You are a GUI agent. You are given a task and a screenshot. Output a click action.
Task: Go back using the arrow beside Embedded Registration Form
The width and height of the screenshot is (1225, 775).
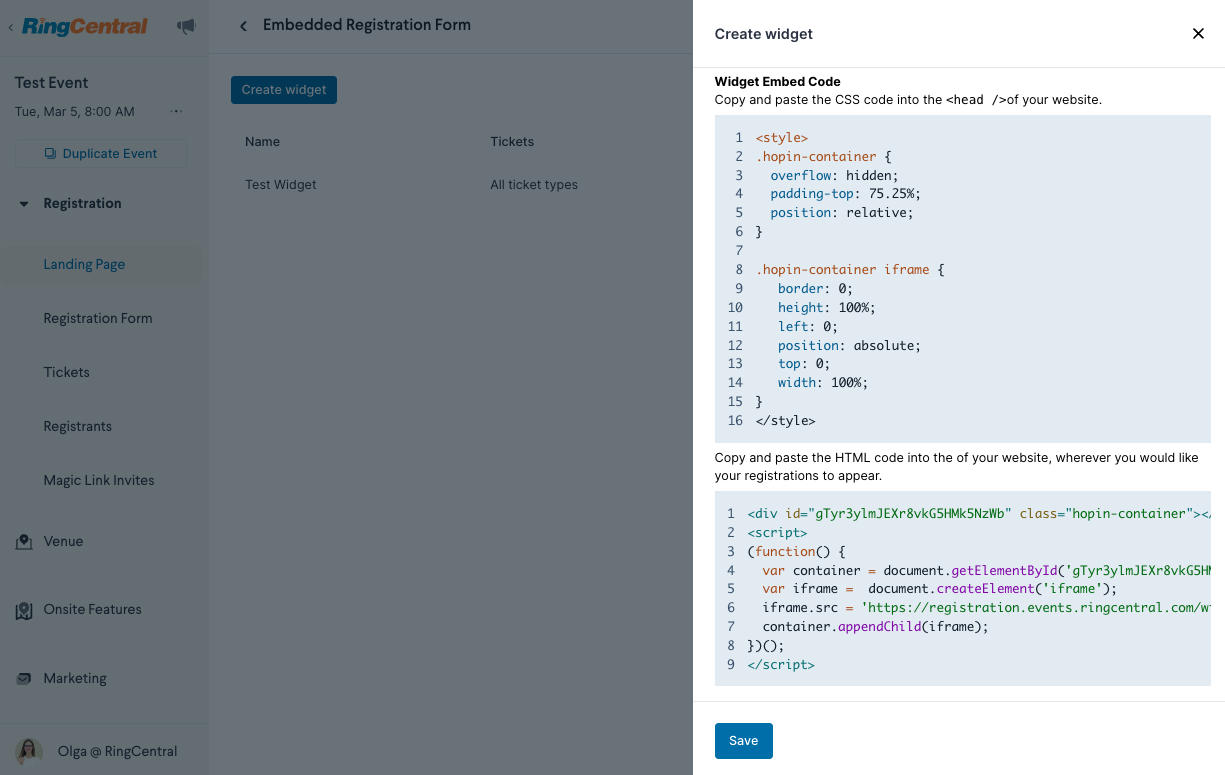point(243,26)
